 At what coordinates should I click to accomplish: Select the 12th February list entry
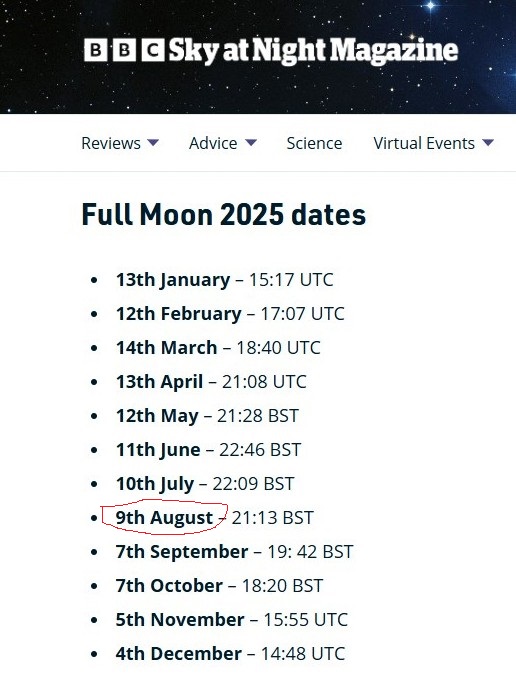pos(230,314)
